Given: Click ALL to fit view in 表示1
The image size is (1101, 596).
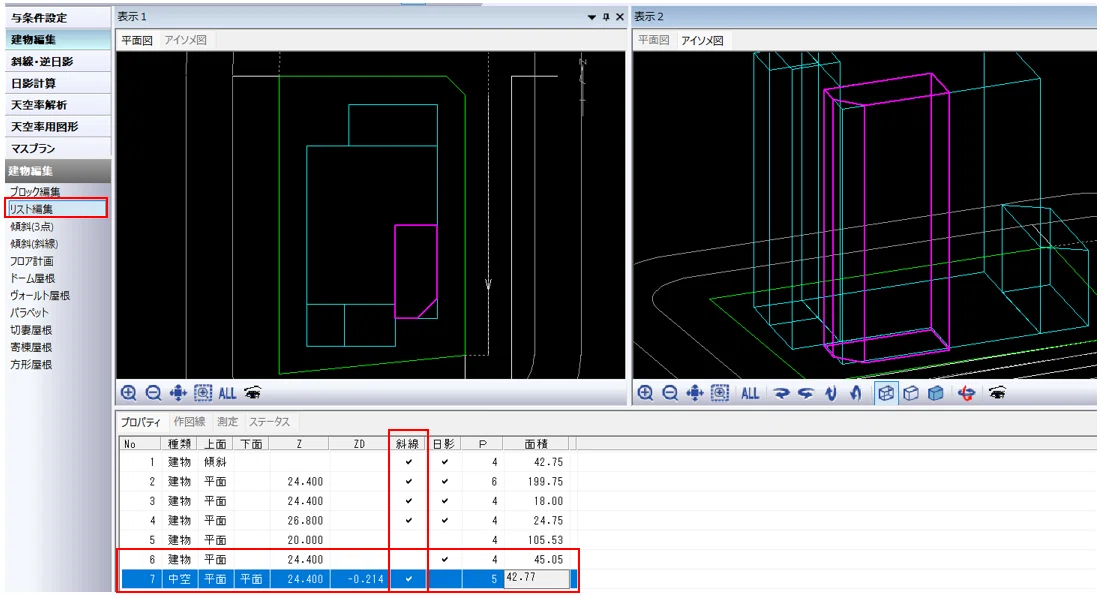Looking at the screenshot, I should pos(227,393).
